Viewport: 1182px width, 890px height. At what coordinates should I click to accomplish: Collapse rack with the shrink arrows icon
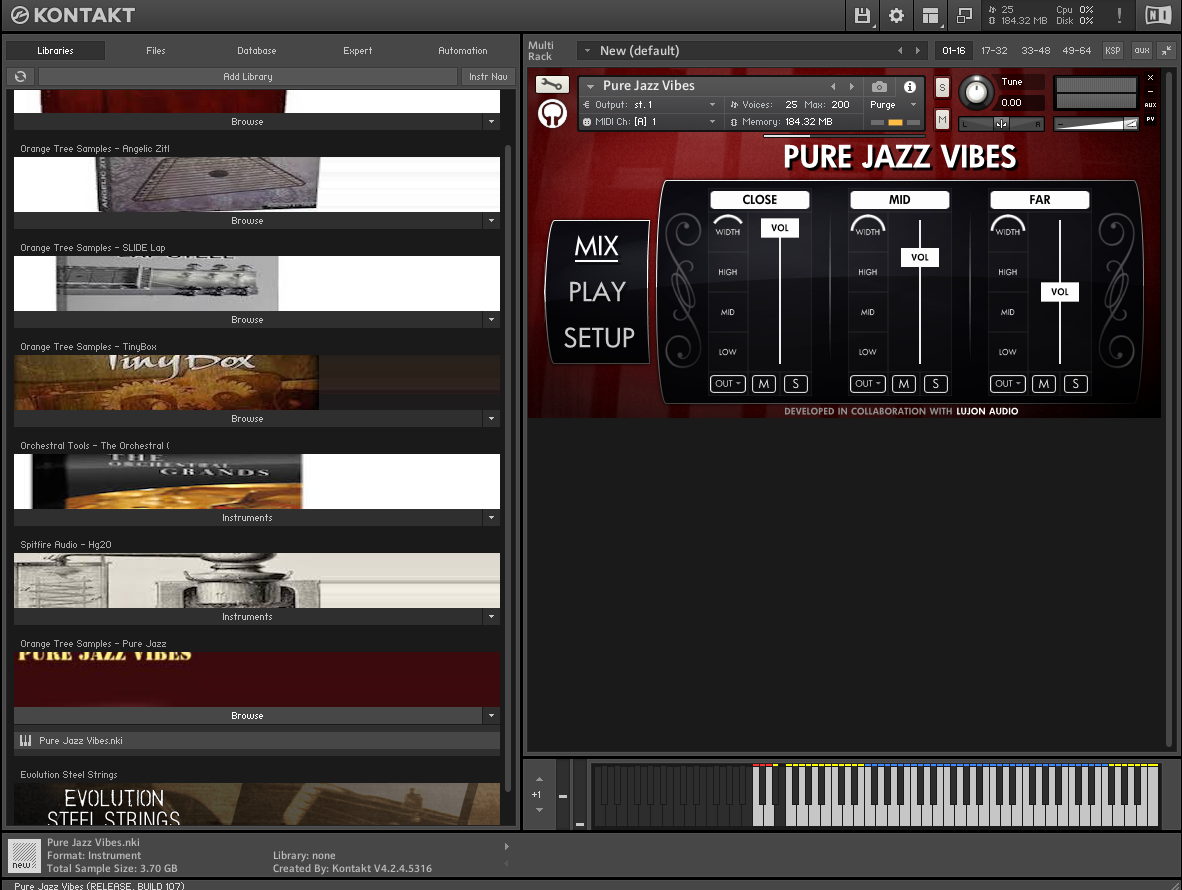[x=1166, y=50]
